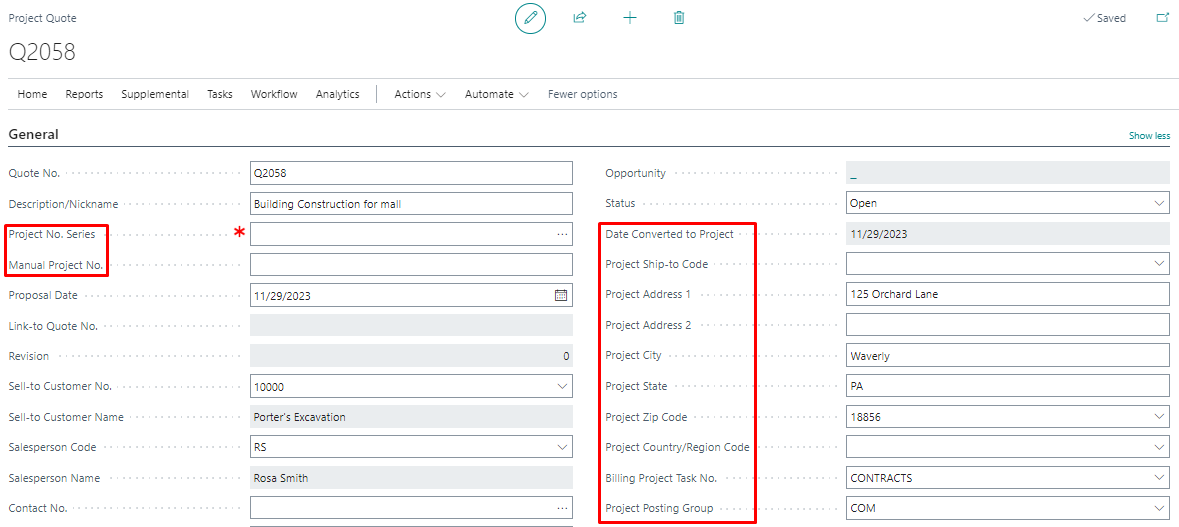Click the Fewer options button
The image size is (1179, 527).
582,94
